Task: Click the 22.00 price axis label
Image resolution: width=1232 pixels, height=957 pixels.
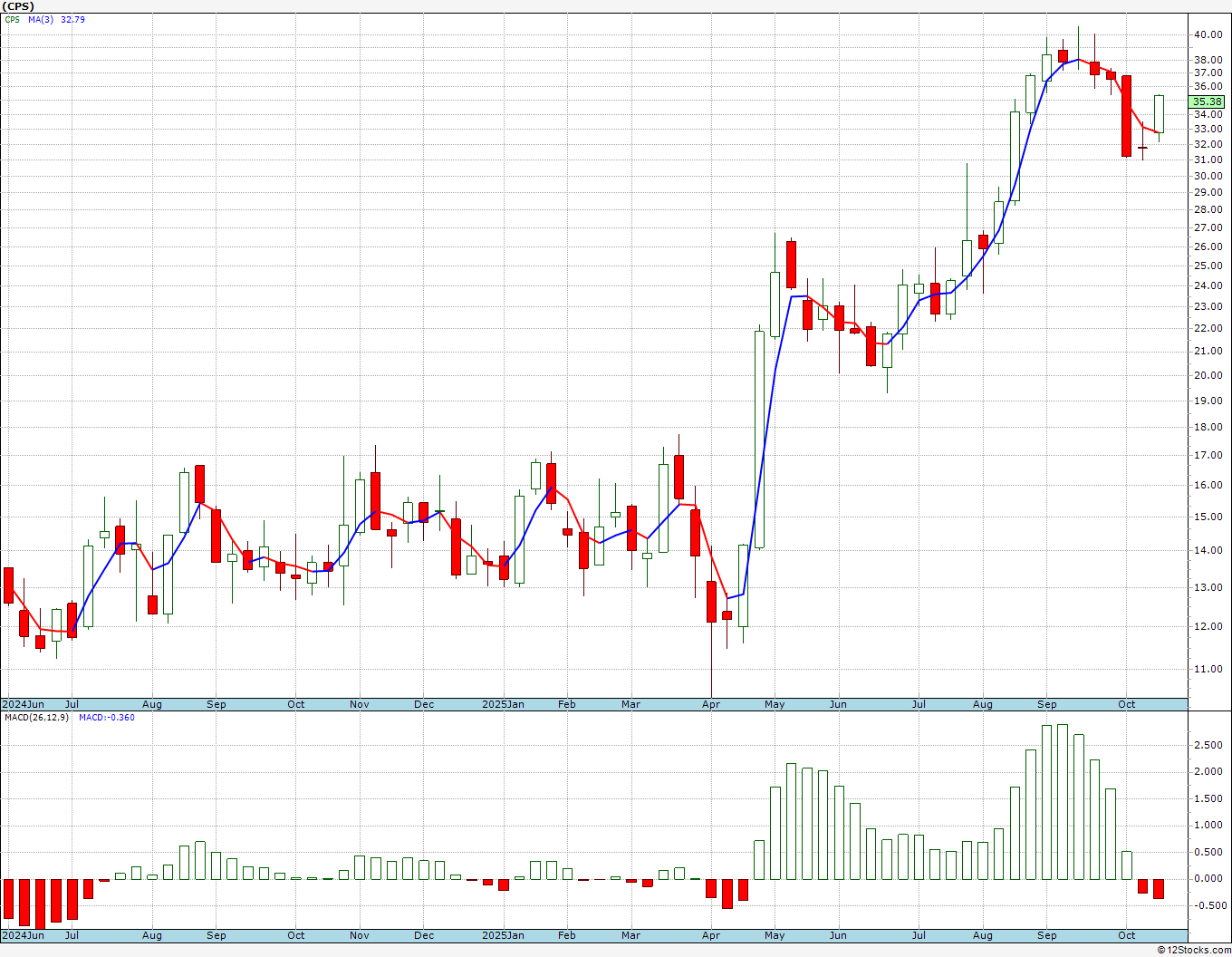Action: click(x=1208, y=328)
